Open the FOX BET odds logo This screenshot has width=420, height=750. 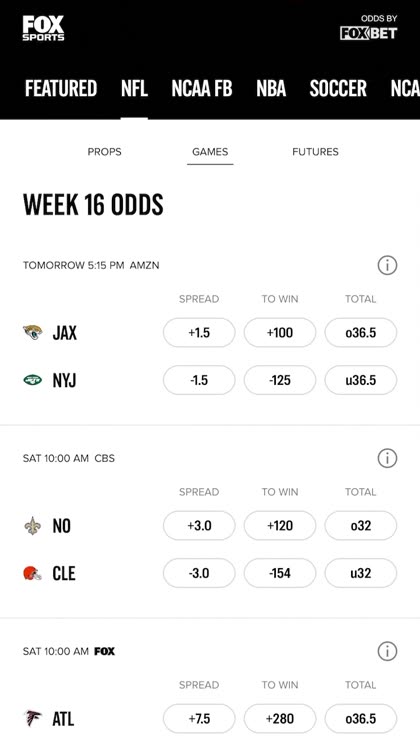point(368,33)
